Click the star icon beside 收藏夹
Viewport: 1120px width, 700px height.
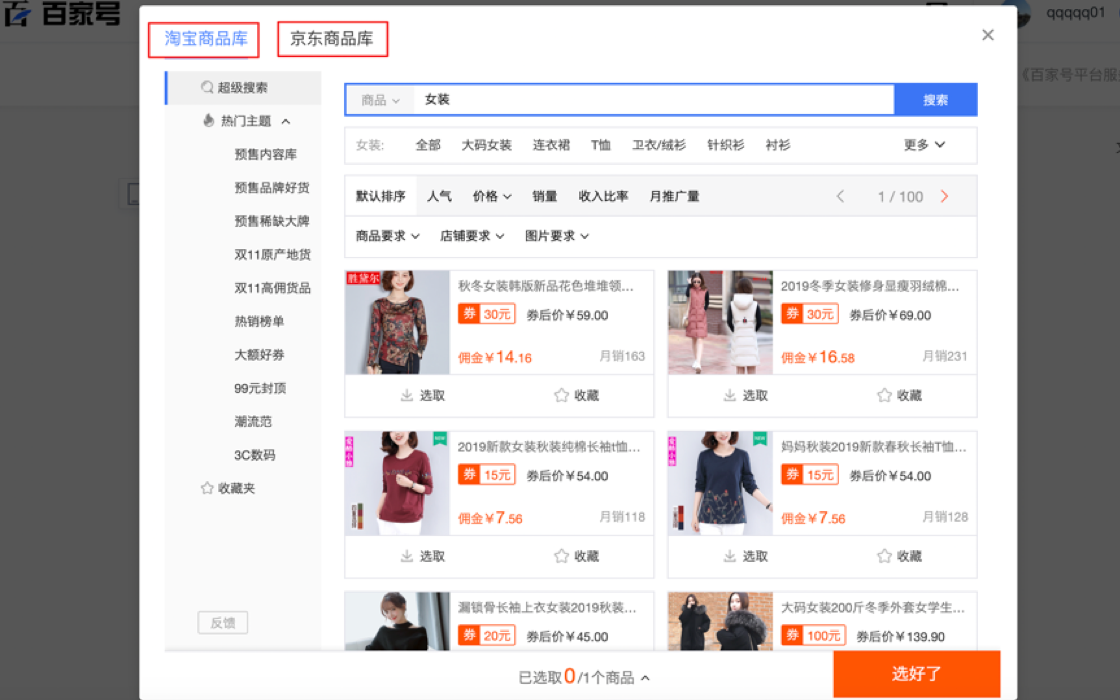[x=207, y=488]
